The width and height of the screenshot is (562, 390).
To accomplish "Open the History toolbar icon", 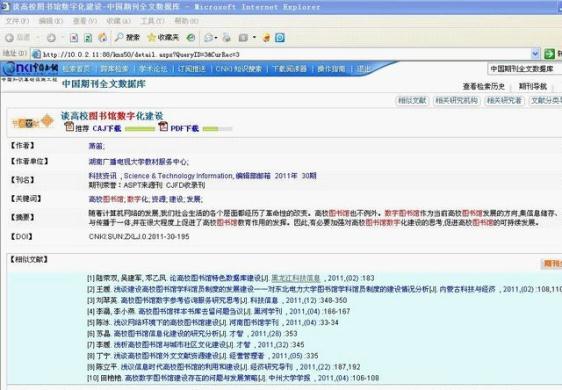I will click(x=191, y=37).
